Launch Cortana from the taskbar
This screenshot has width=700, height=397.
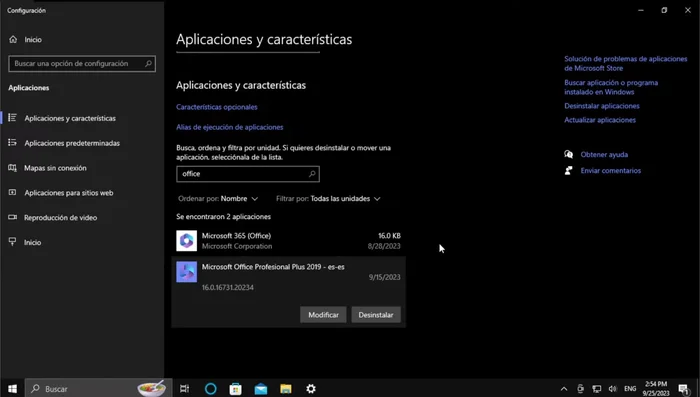[x=210, y=389]
